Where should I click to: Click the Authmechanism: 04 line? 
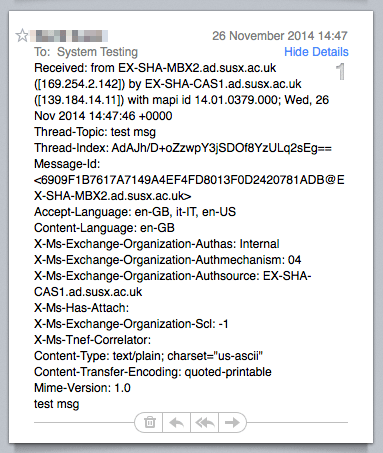(x=168, y=260)
